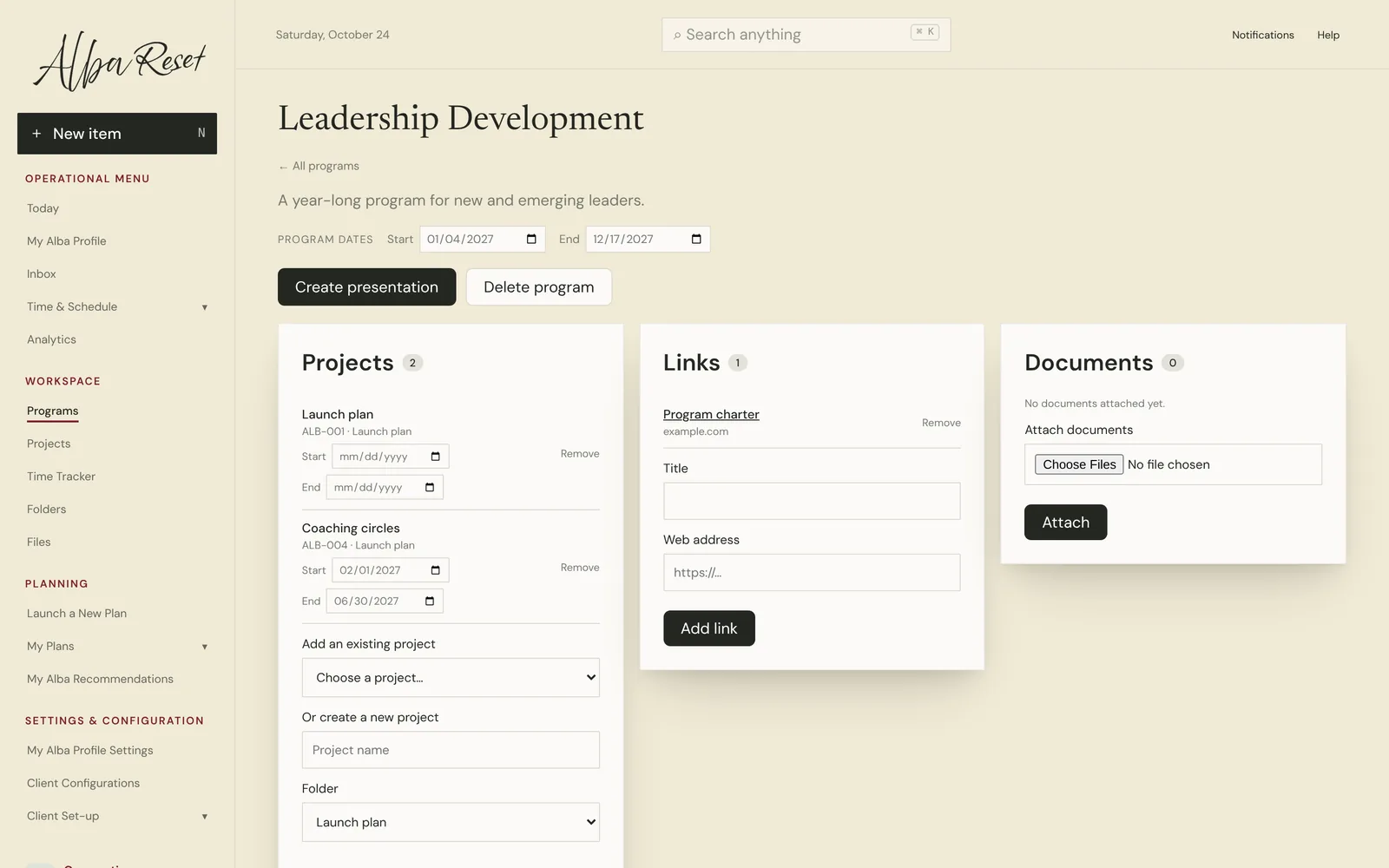Click the Project name input field
This screenshot has height=868, width=1389.
point(451,750)
